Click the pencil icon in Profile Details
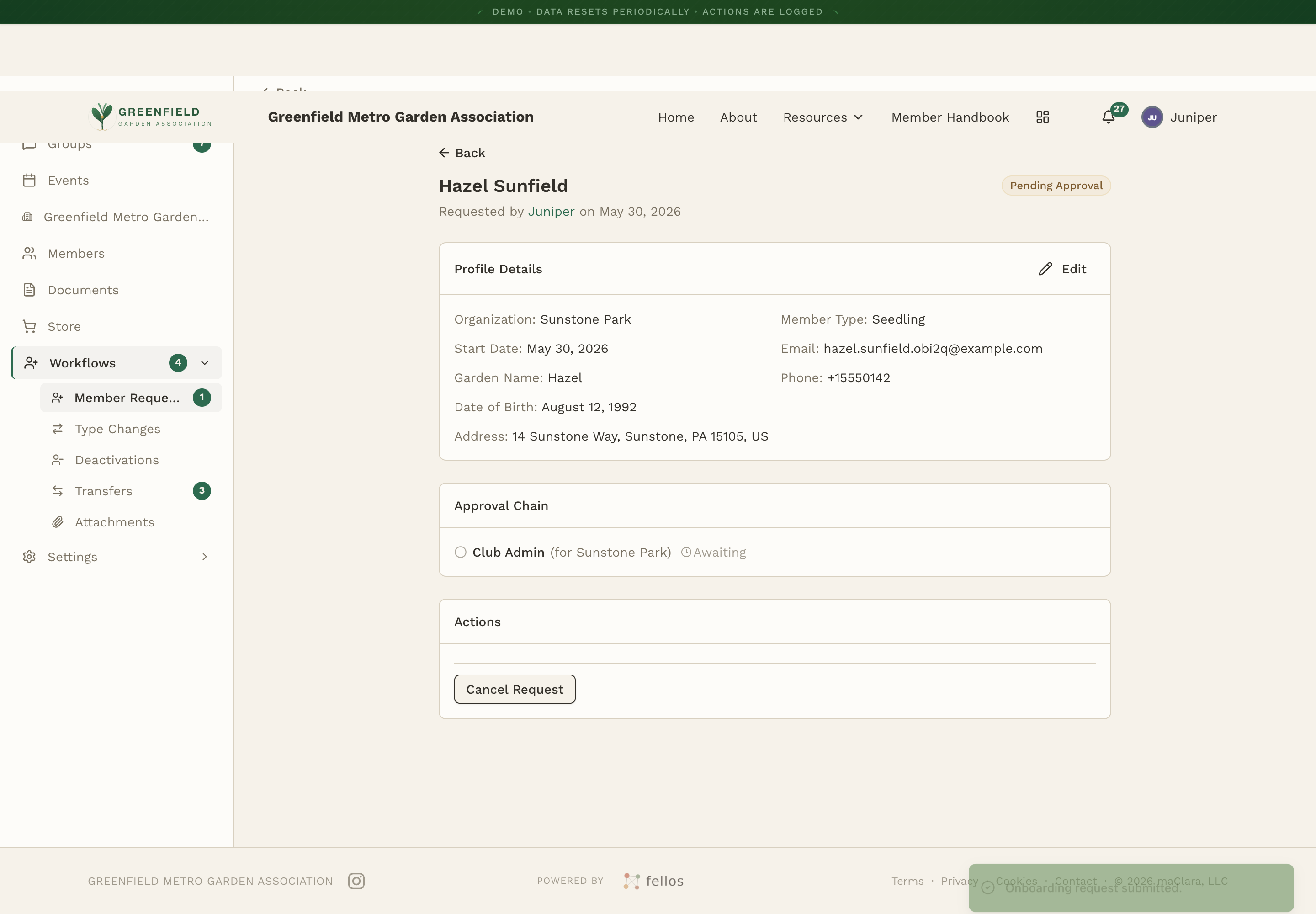Image resolution: width=1316 pixels, height=914 pixels. pos(1045,269)
